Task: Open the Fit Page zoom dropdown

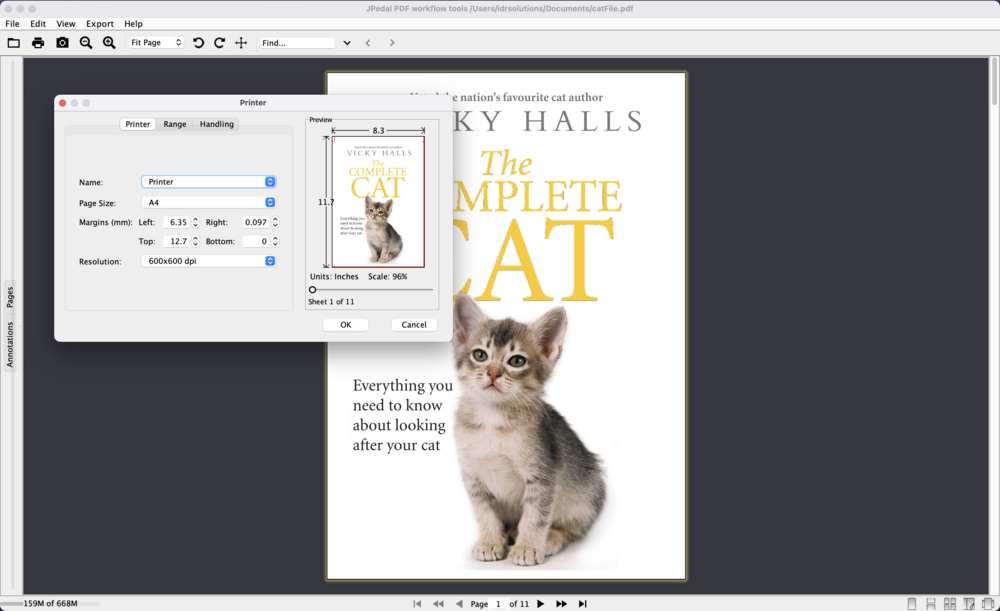Action: coord(155,43)
